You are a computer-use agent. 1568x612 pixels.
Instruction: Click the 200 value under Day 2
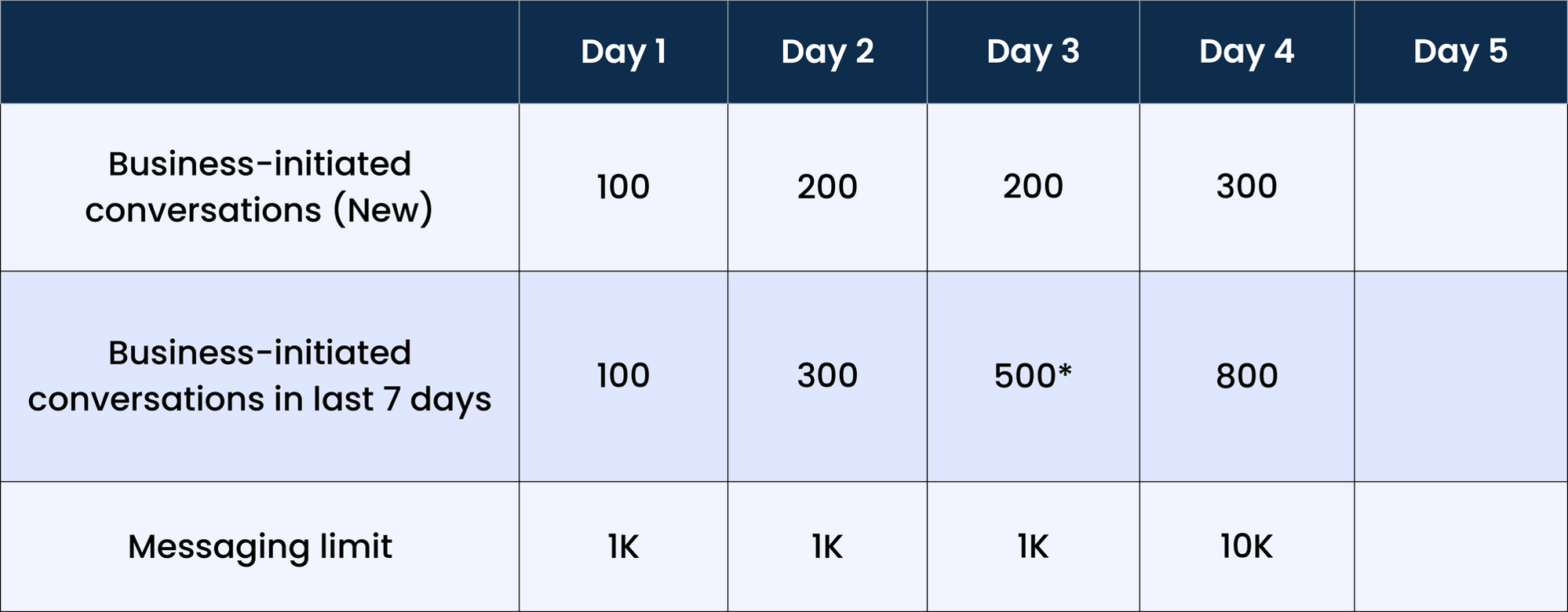[827, 188]
